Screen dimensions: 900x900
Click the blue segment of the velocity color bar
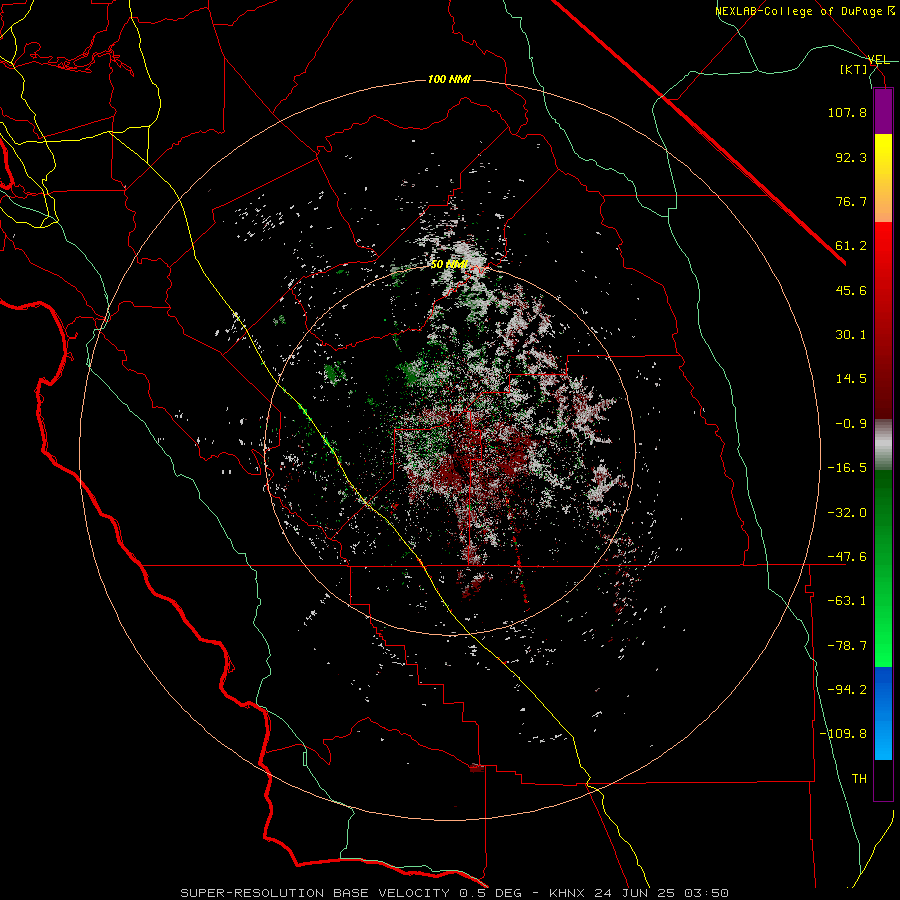click(x=883, y=713)
